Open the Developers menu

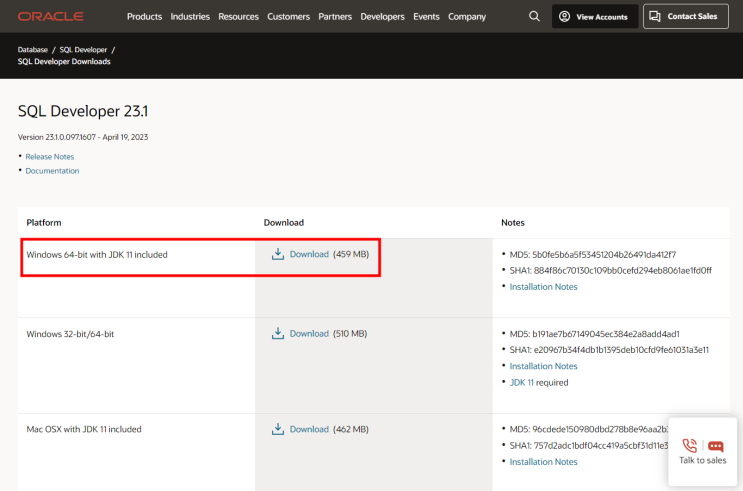coord(382,17)
